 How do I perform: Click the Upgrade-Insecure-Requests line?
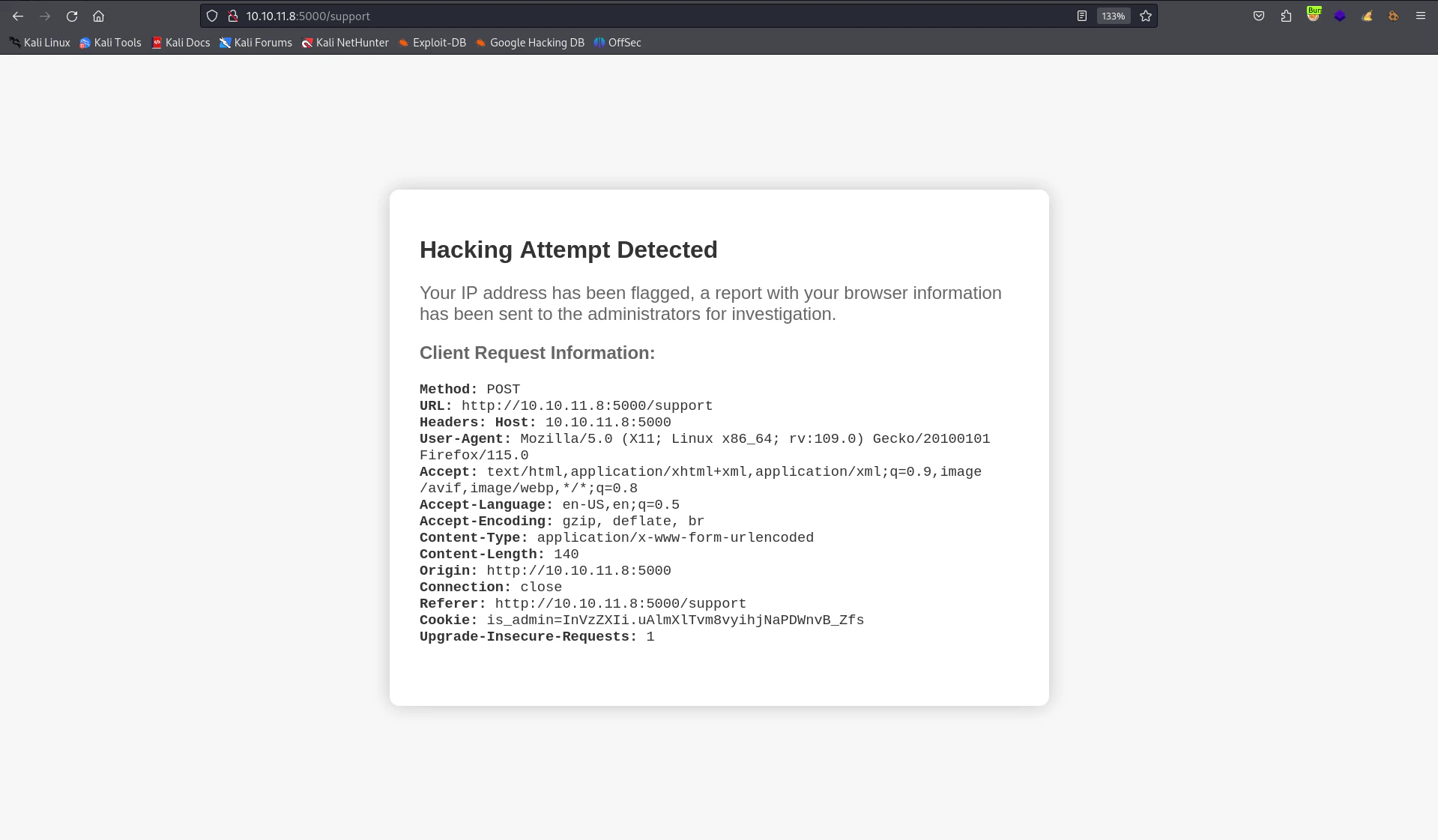coord(537,636)
